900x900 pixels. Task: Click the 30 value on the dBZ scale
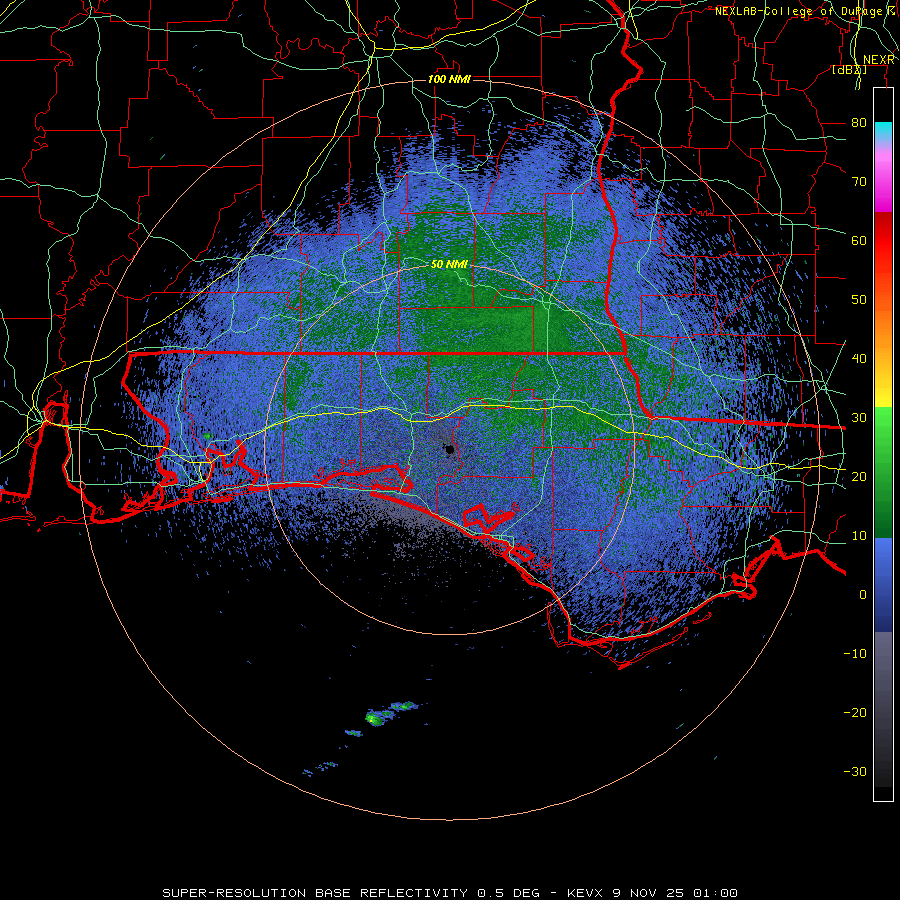pyautogui.click(x=859, y=417)
